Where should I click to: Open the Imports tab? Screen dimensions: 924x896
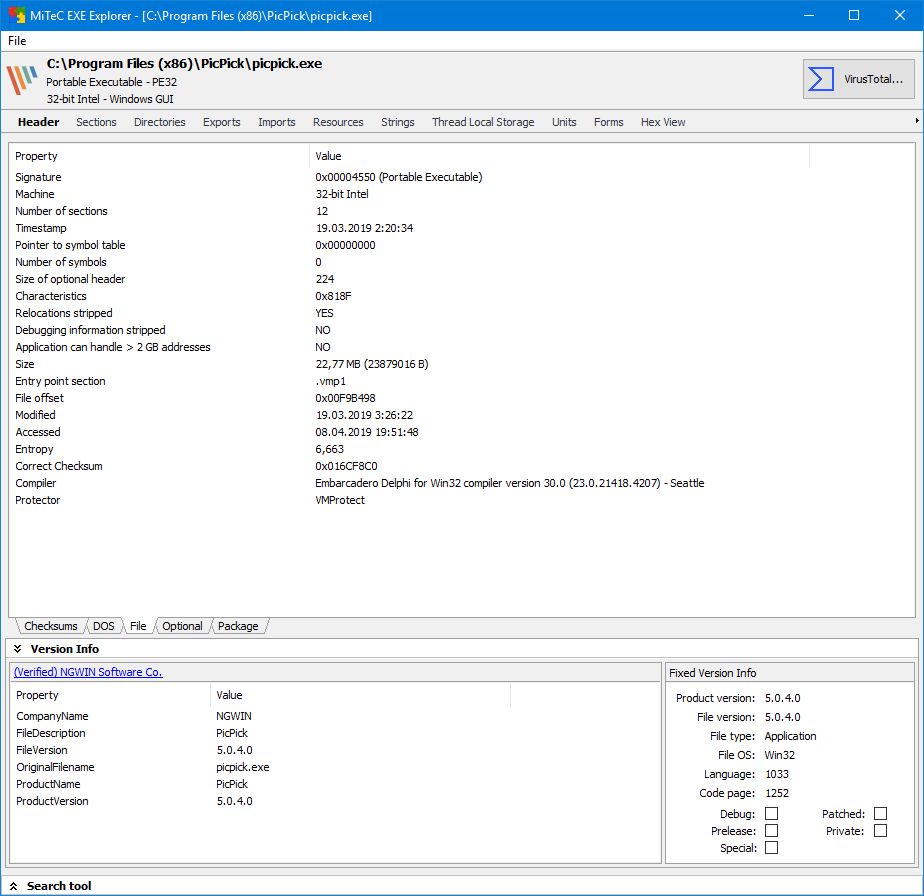276,122
